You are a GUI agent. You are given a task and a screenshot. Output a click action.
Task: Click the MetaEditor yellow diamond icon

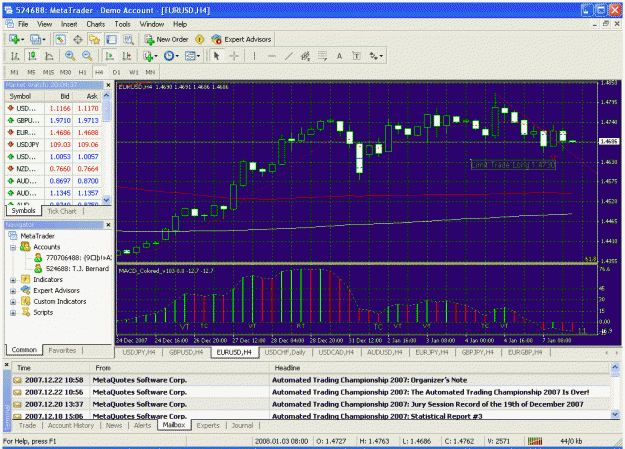[x=200, y=39]
